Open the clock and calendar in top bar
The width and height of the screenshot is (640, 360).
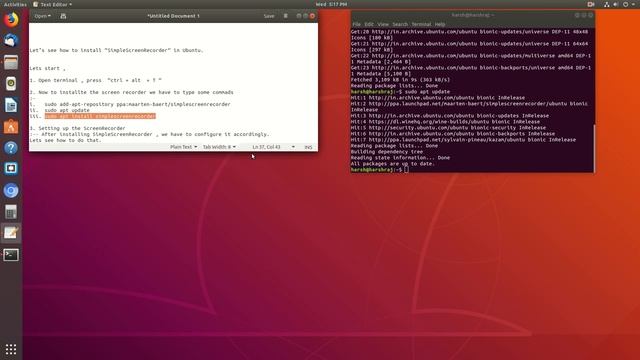331,4
